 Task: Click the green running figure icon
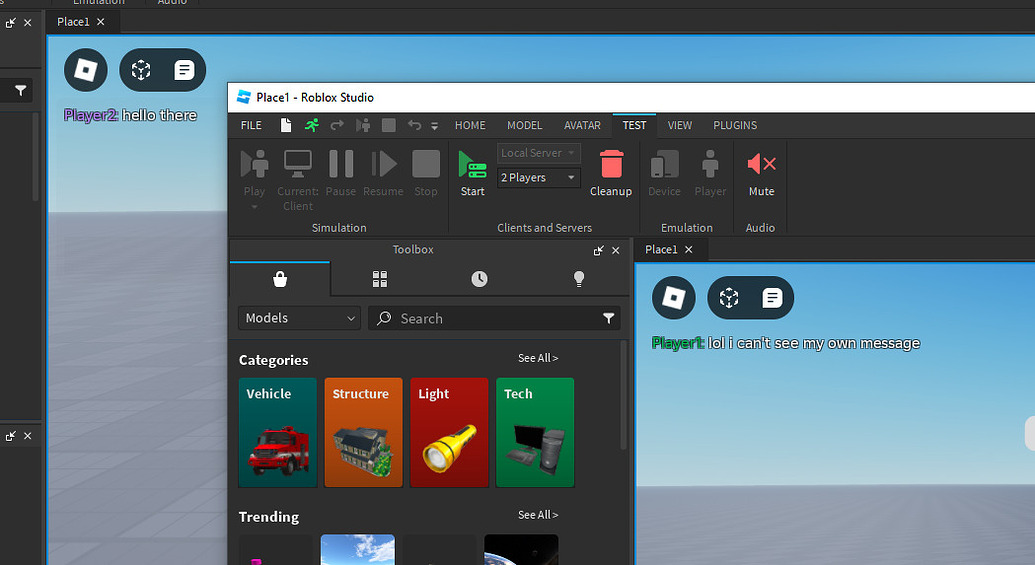[312, 125]
